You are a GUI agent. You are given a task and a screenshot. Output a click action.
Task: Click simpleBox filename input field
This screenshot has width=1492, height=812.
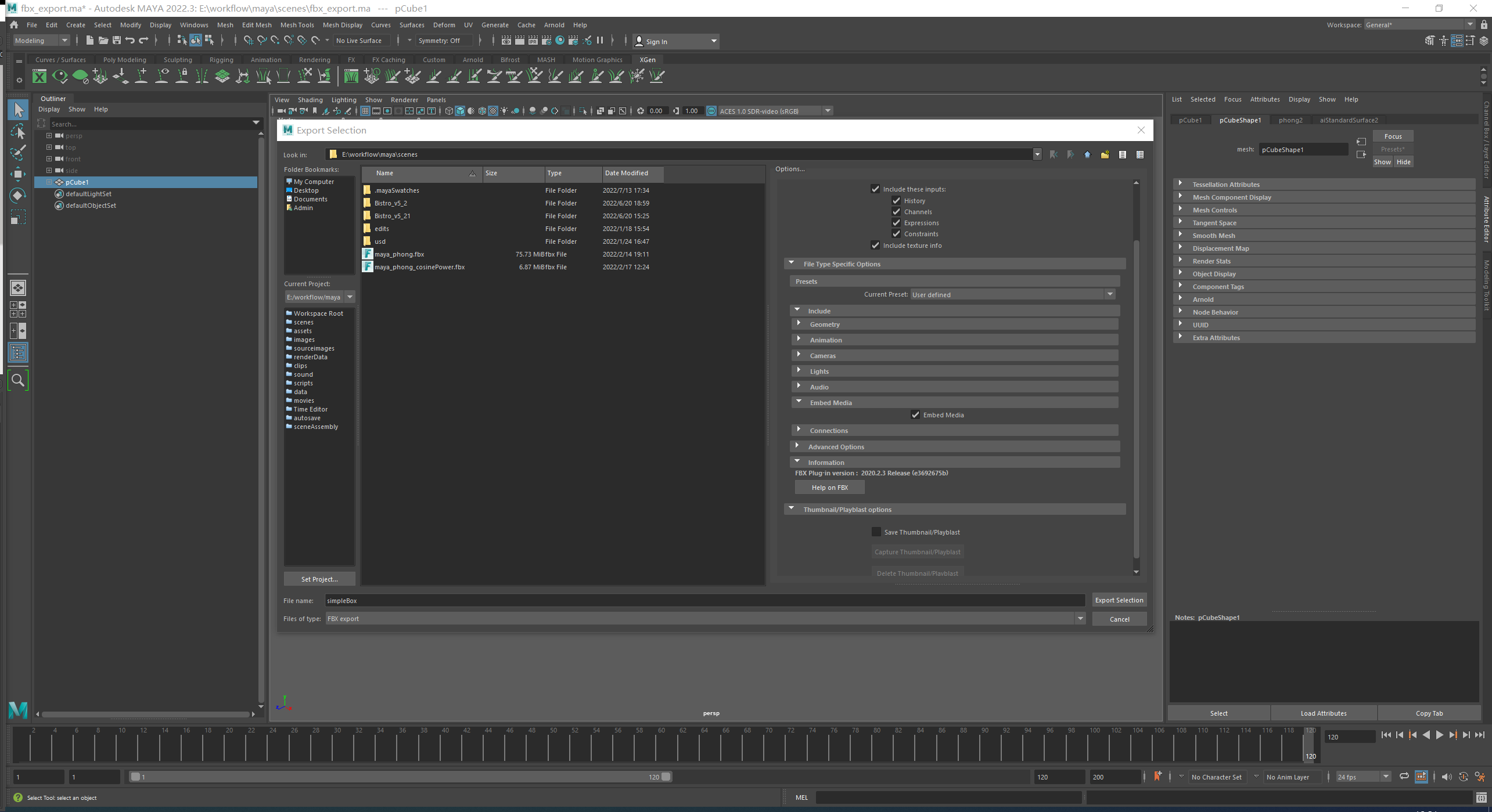point(703,600)
